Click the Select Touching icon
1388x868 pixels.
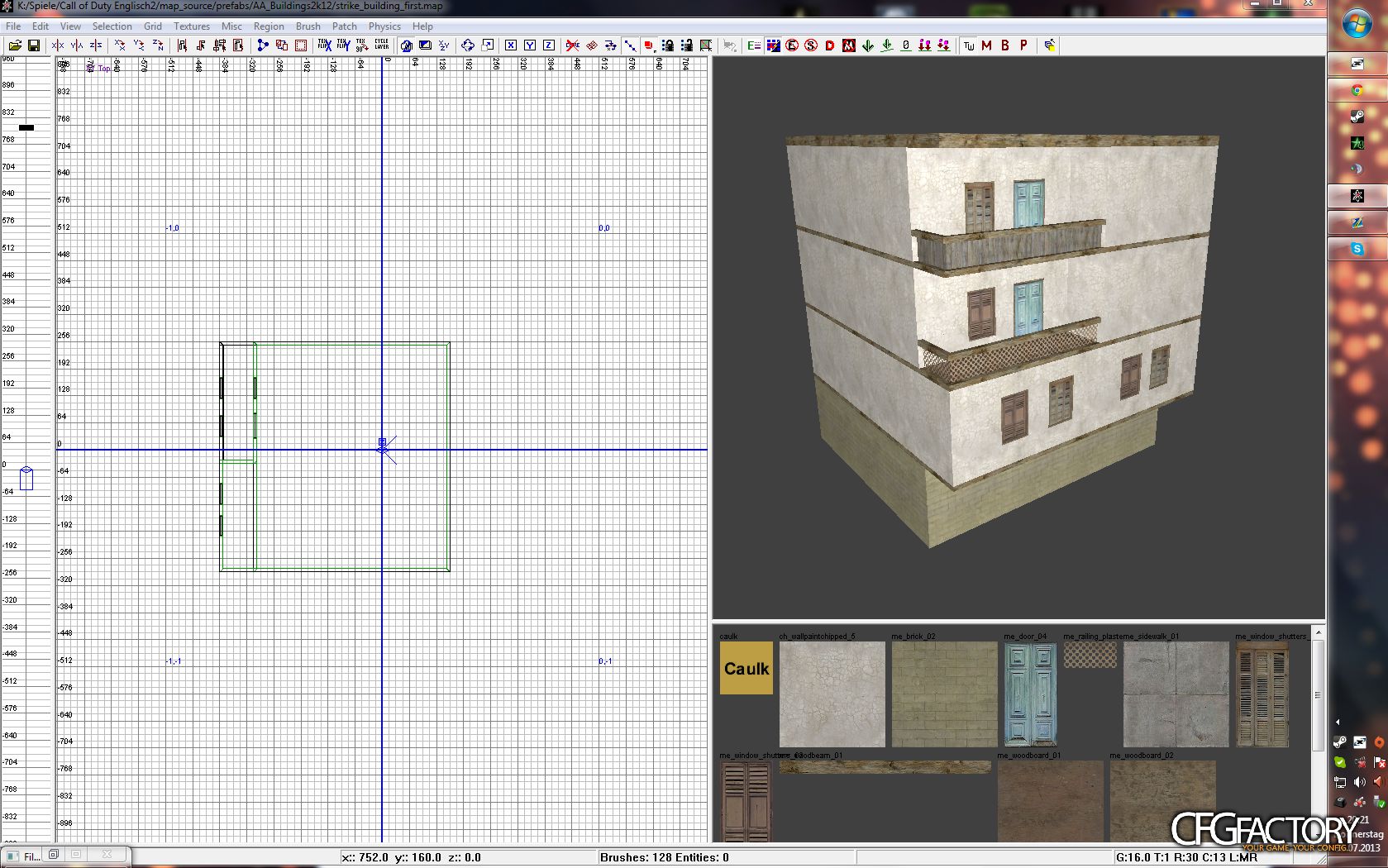pos(201,45)
